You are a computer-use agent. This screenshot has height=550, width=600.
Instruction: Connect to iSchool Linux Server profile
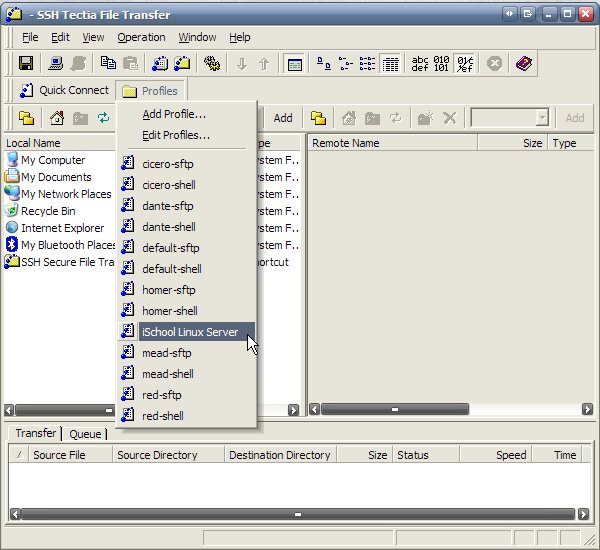pos(186,332)
